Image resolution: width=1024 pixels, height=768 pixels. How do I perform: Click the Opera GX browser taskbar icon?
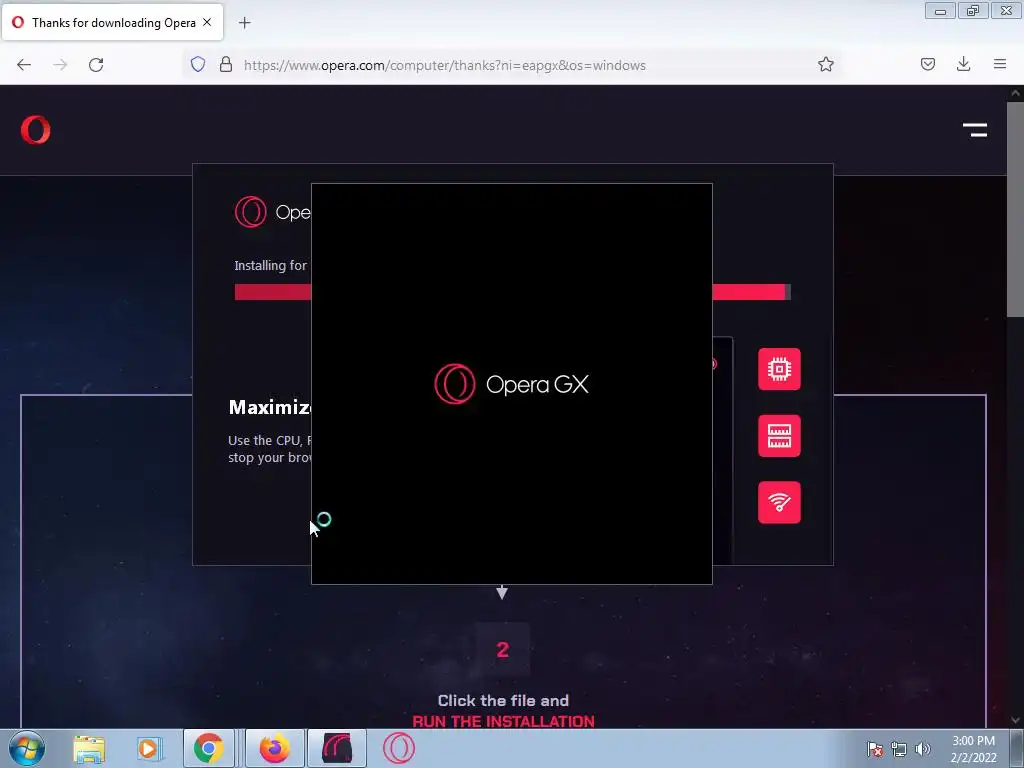[398, 748]
